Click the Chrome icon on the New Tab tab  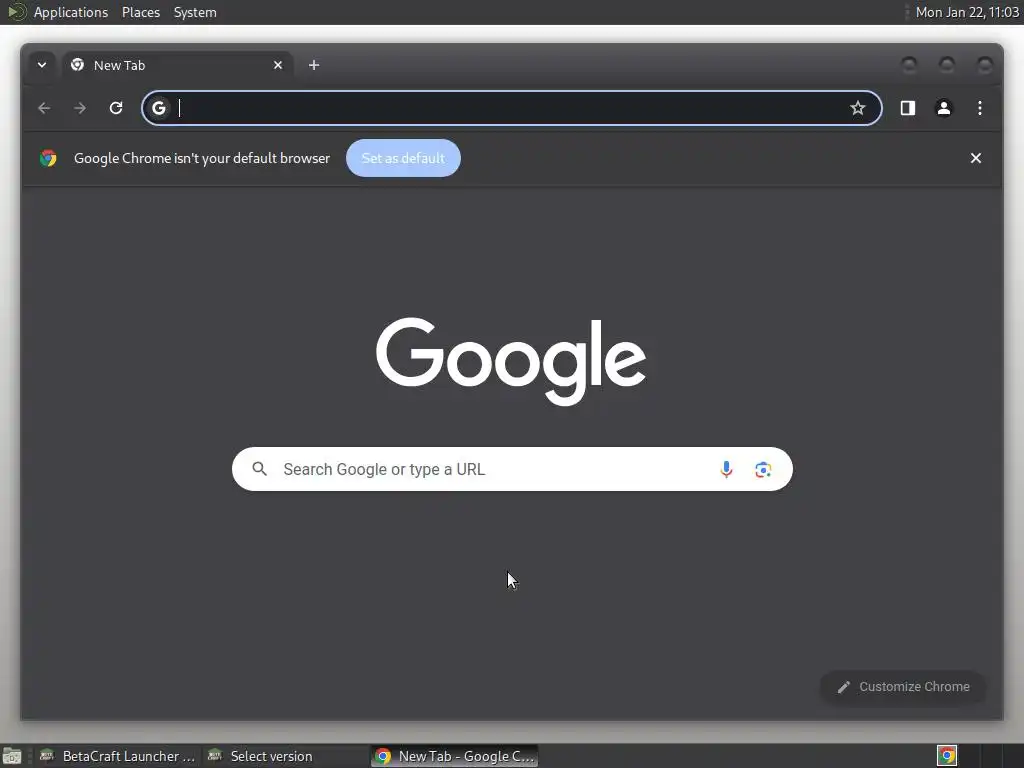click(x=77, y=65)
